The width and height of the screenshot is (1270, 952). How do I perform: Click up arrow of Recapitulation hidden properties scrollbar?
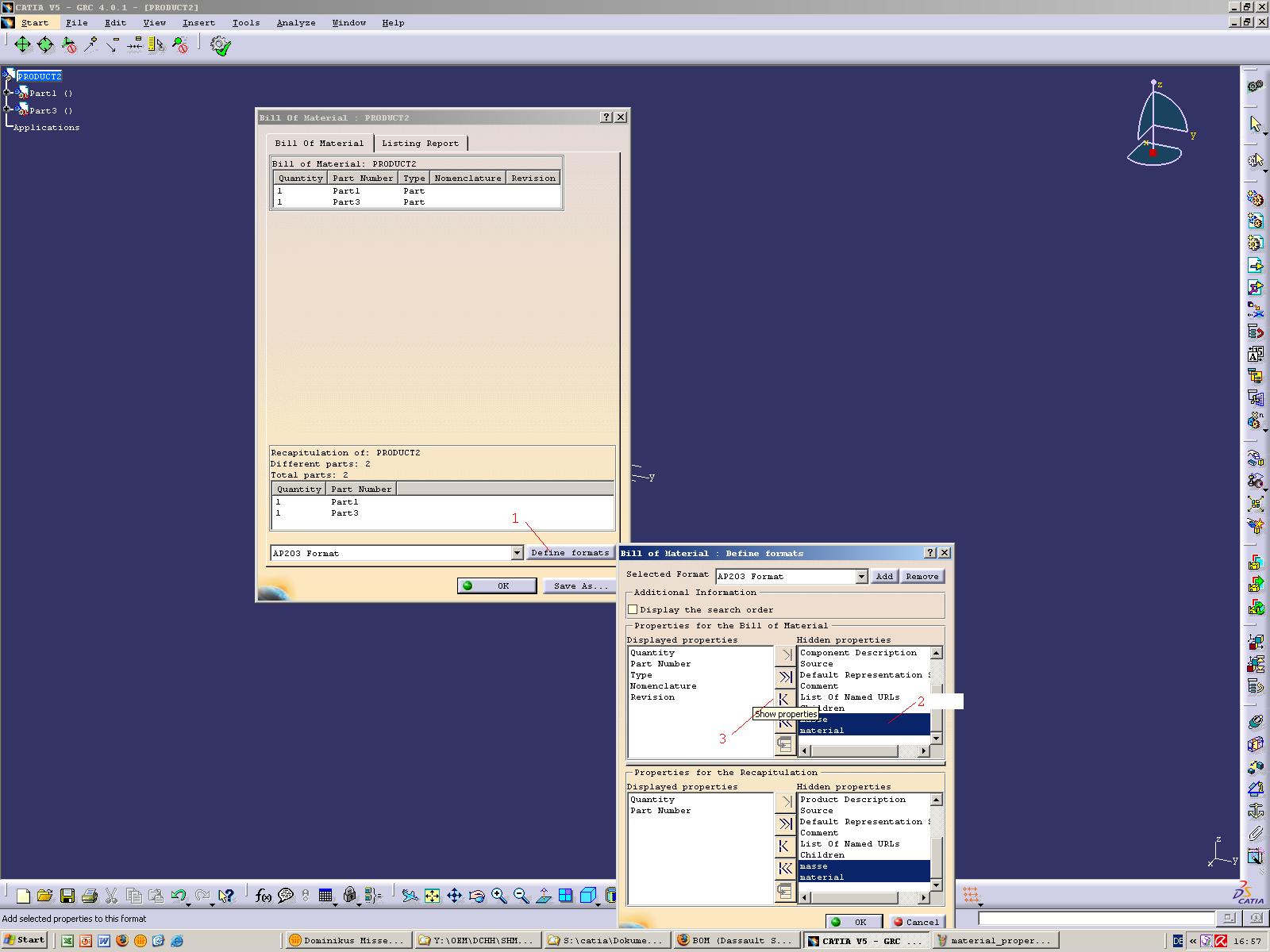pos(937,800)
